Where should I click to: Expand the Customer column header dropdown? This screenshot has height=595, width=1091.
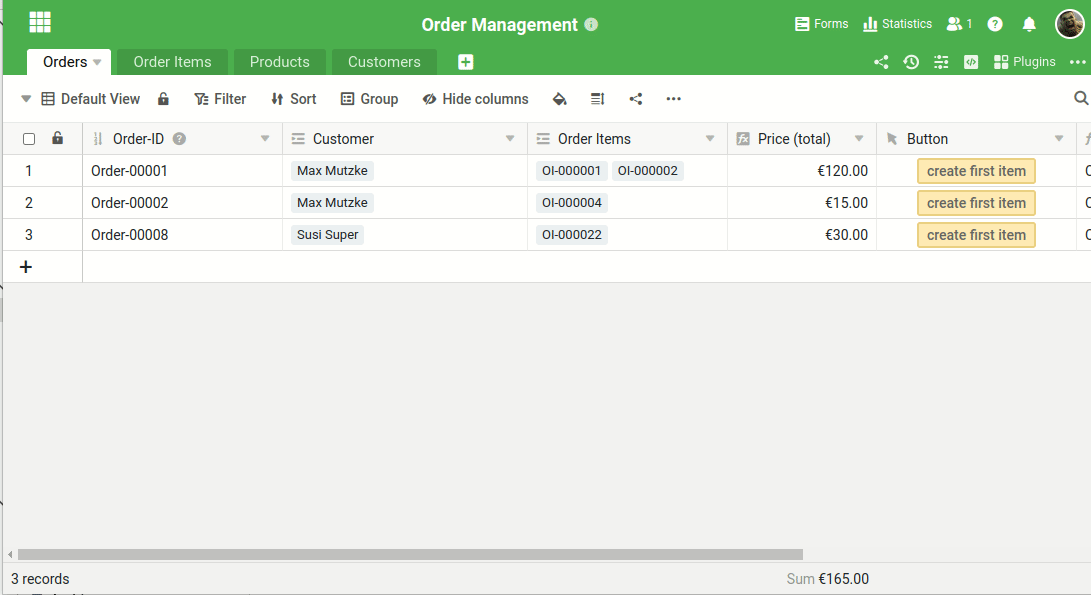coord(508,138)
